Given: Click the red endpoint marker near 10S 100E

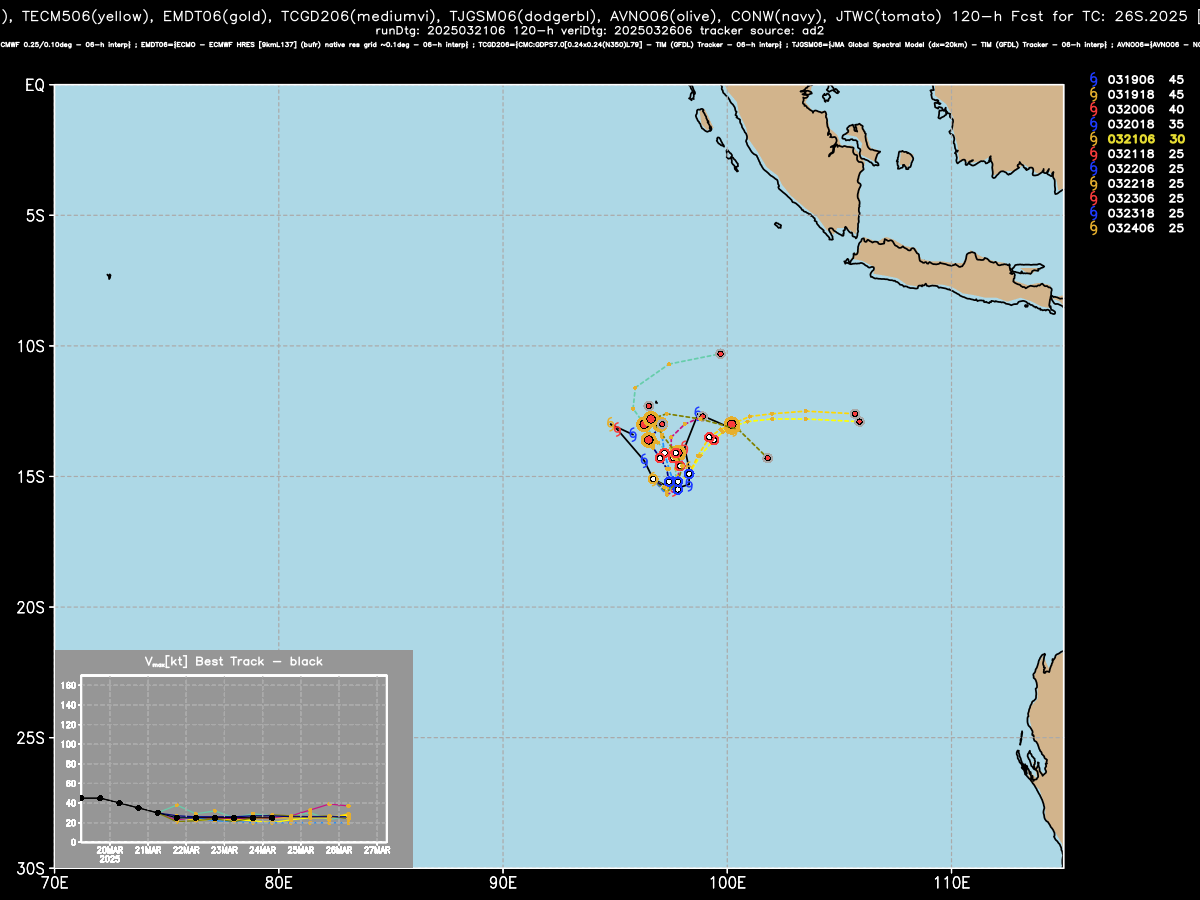Looking at the screenshot, I should click(720, 354).
